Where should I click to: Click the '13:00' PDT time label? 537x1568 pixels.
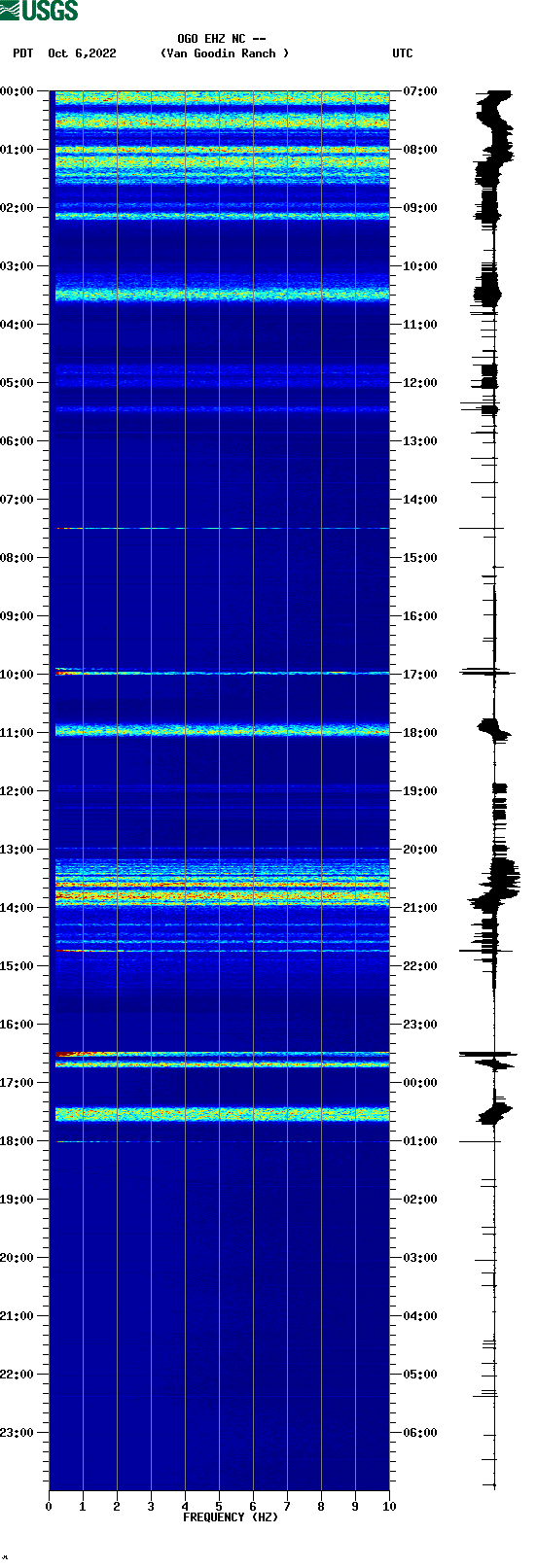tap(18, 850)
